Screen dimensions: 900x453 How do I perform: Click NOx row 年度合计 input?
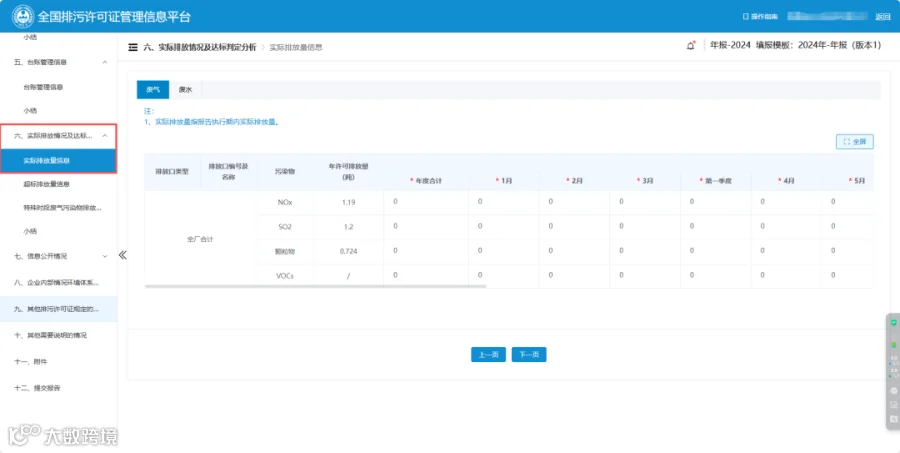click(x=426, y=202)
